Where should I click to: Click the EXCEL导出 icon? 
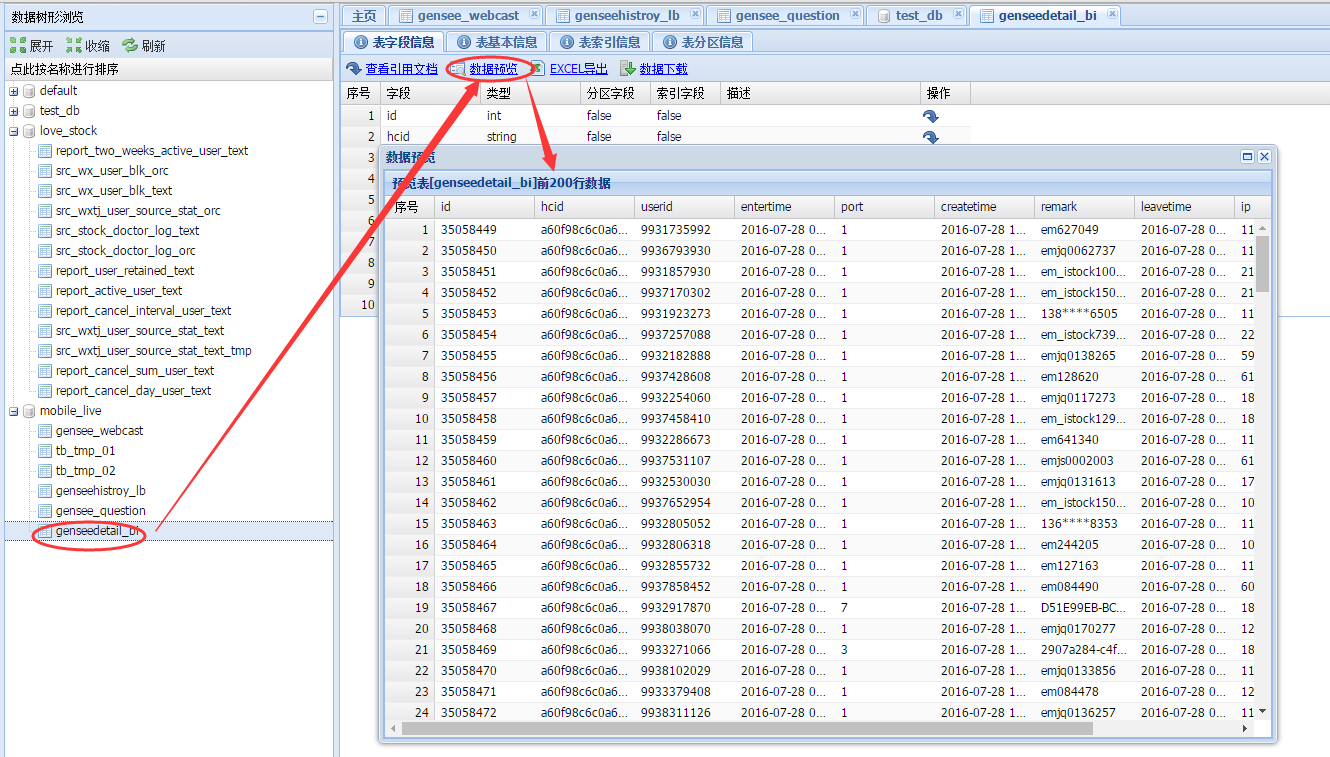click(537, 69)
